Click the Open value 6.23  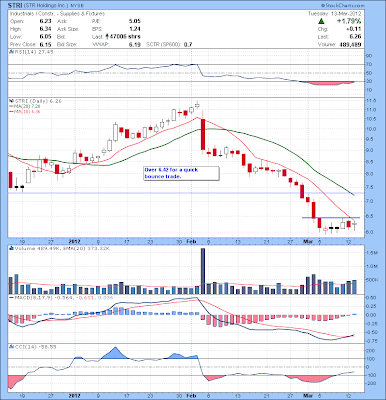pyautogui.click(x=45, y=21)
